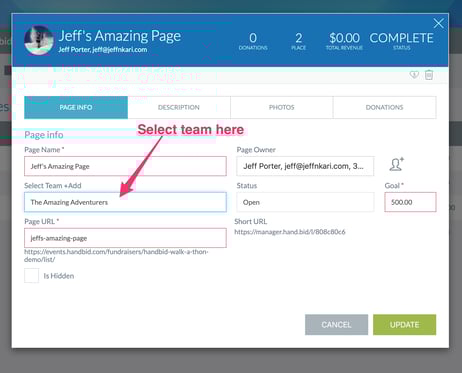This screenshot has width=462, height=373.
Task: Click the Cancel button
Action: (336, 325)
